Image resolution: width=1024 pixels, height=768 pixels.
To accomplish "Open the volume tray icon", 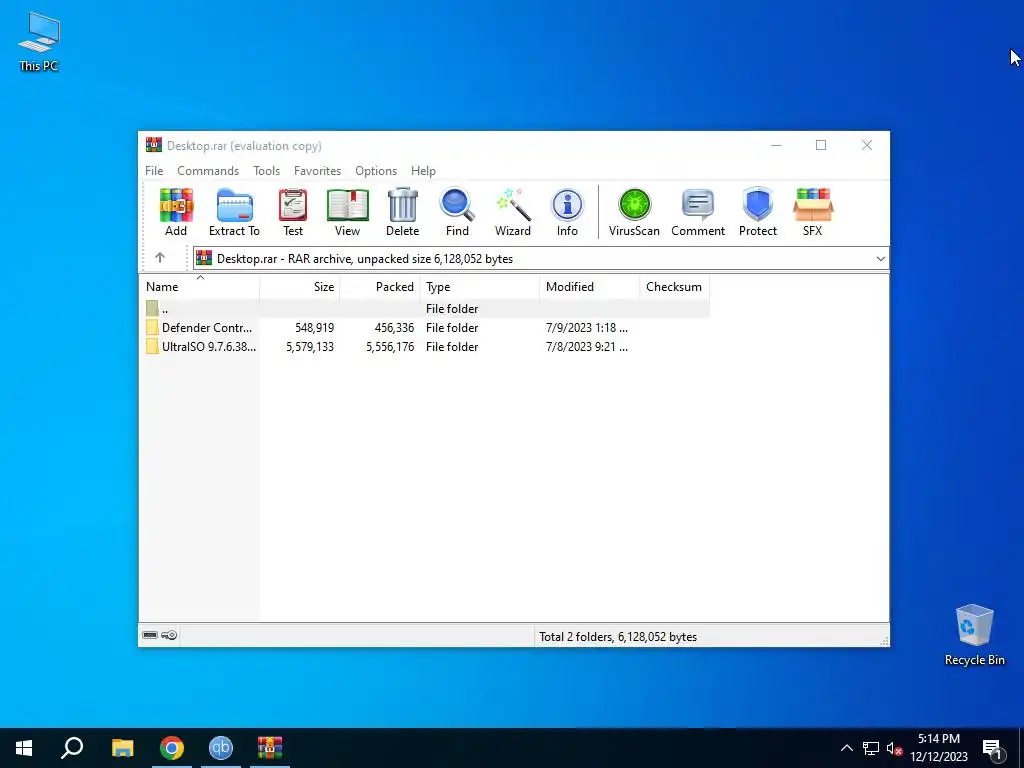I will (x=895, y=748).
